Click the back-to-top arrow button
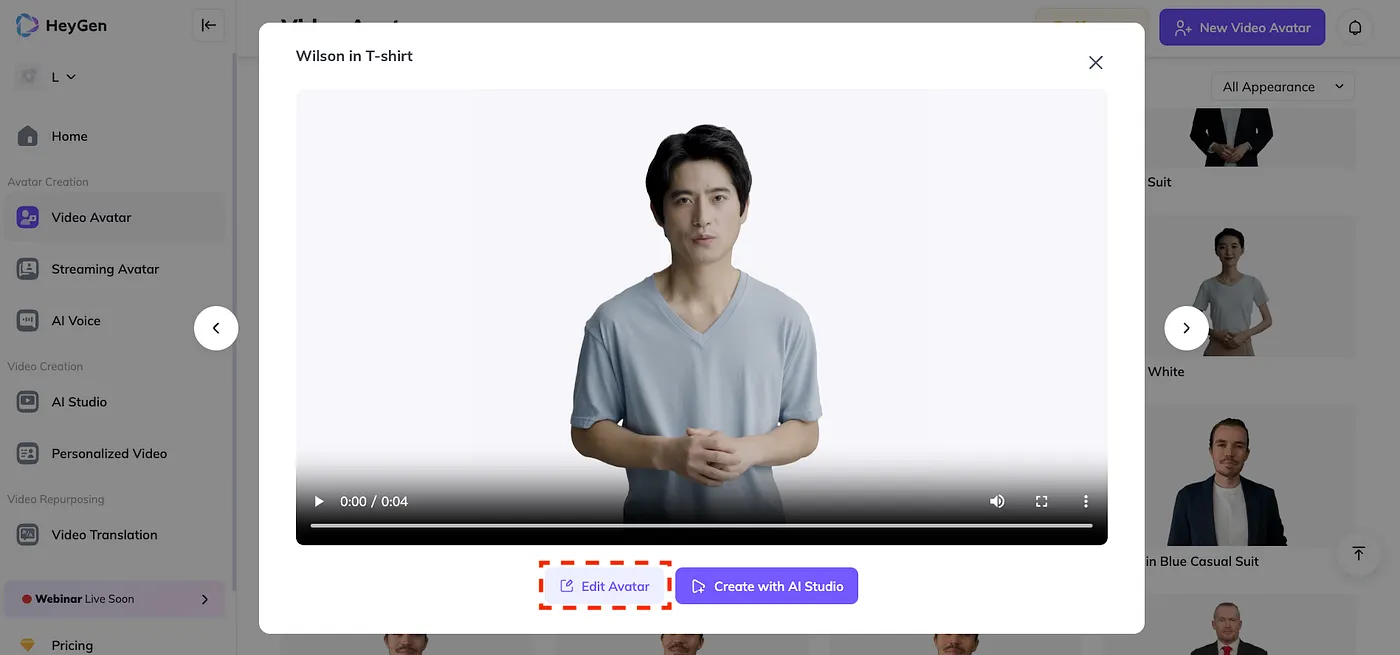The height and width of the screenshot is (655, 1400). [x=1358, y=553]
